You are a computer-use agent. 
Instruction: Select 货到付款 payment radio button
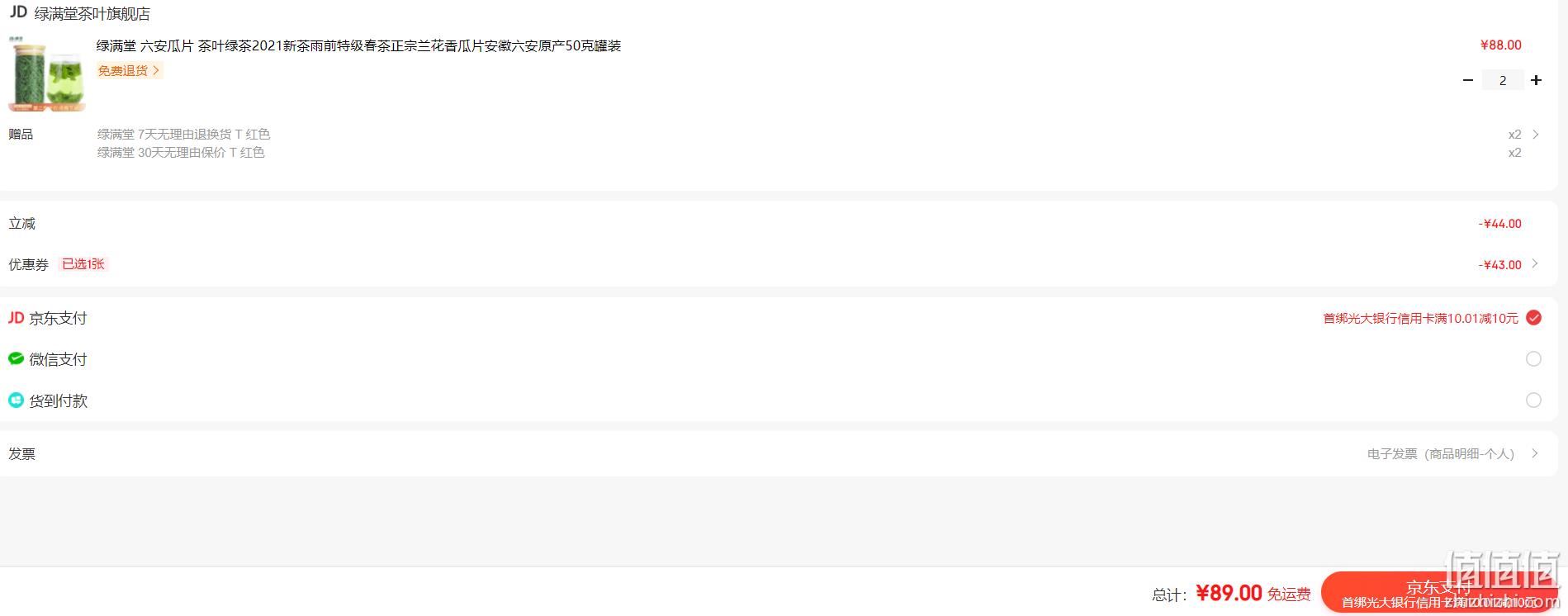click(1533, 400)
